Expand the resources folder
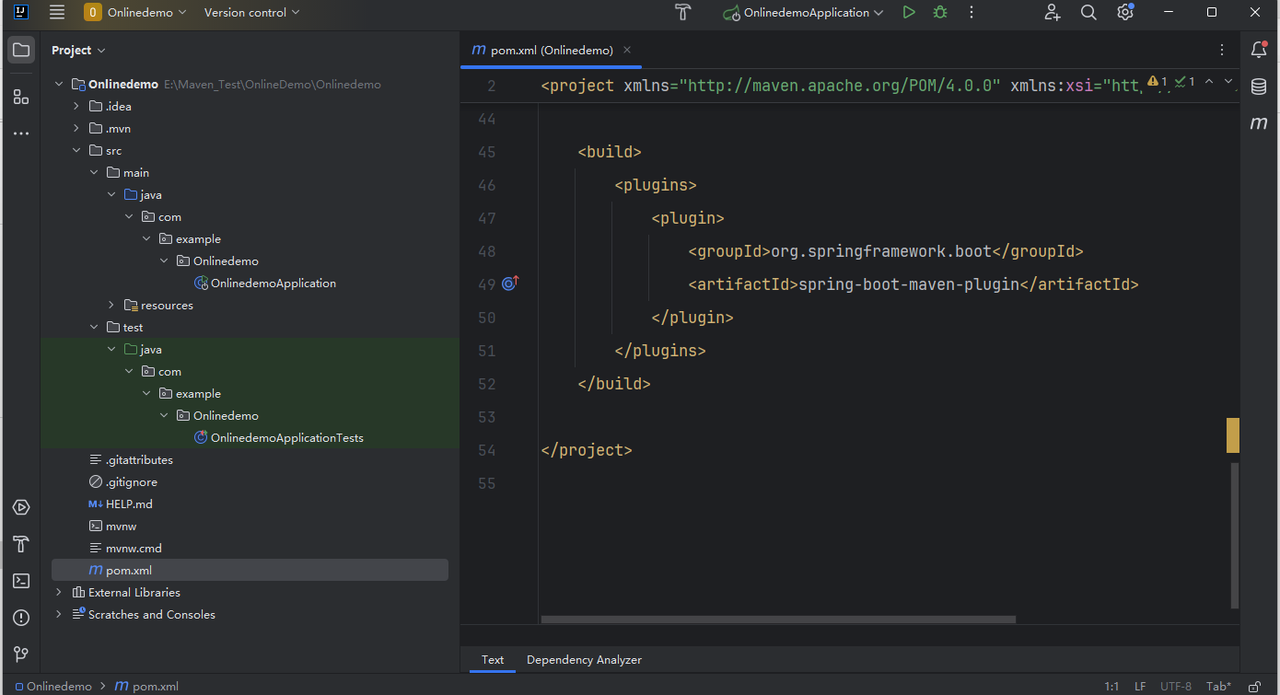The height and width of the screenshot is (695, 1280). click(111, 305)
